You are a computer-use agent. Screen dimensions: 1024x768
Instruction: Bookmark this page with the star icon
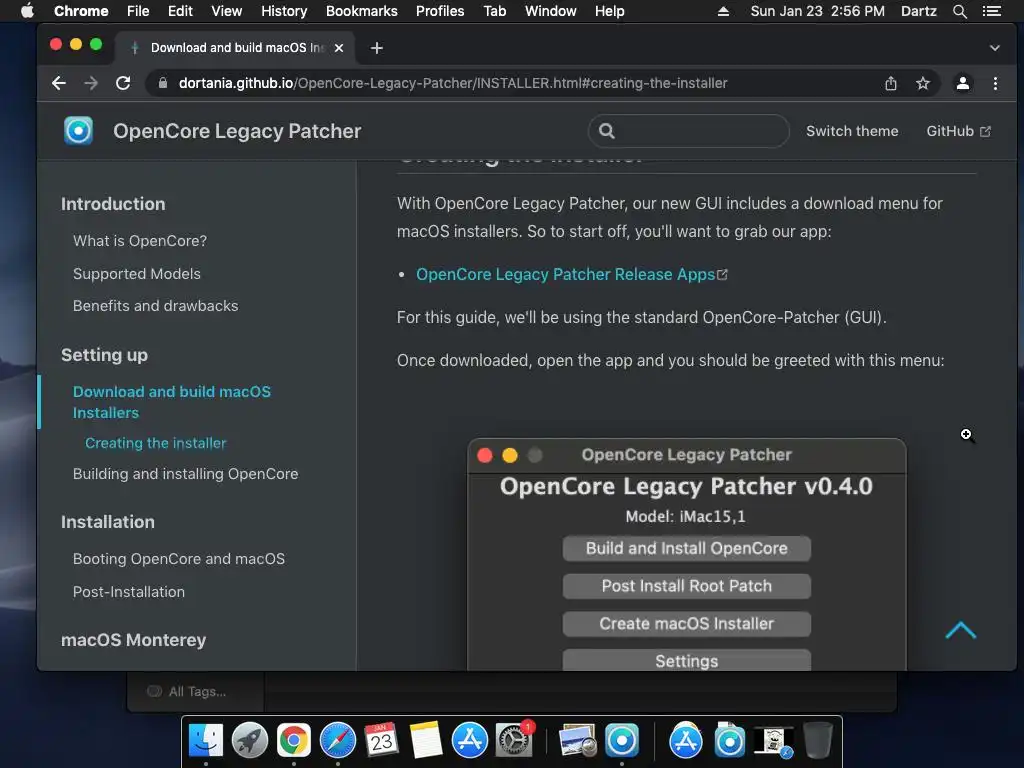pyautogui.click(x=922, y=83)
